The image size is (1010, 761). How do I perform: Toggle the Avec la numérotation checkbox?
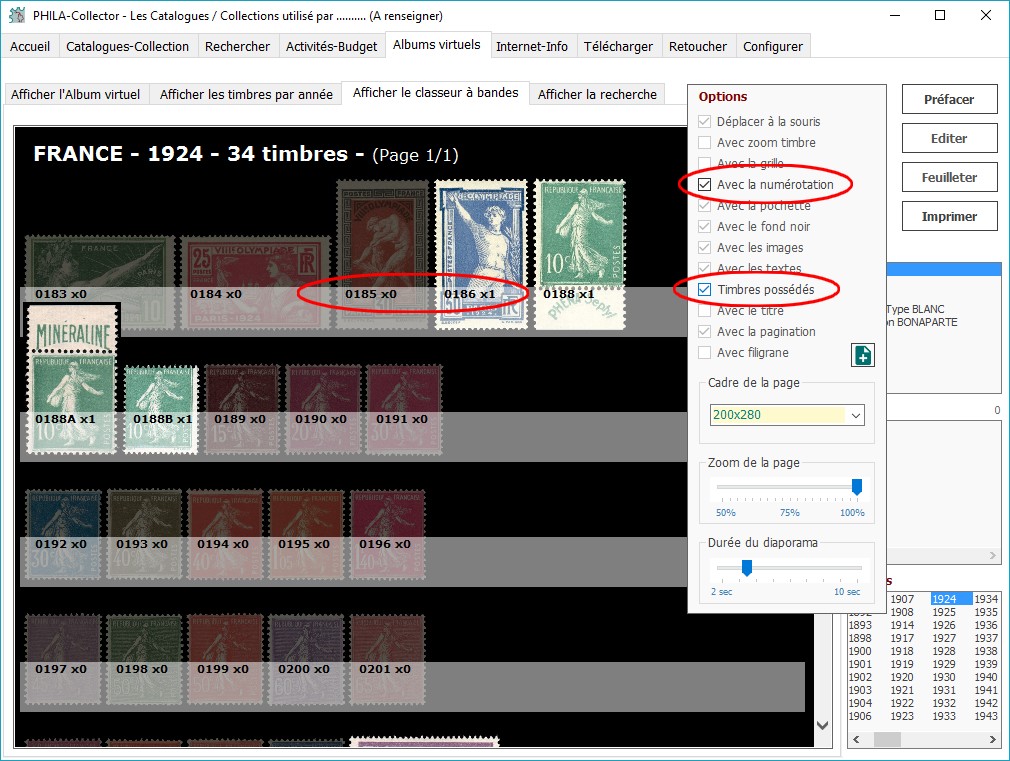point(705,185)
